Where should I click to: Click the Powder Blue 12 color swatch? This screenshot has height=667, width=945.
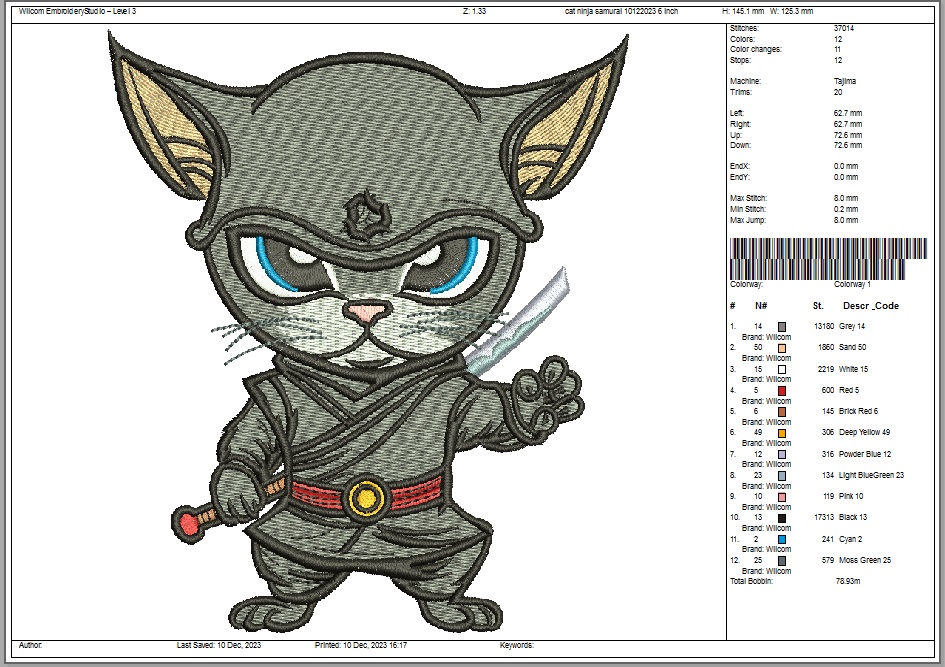tap(782, 455)
